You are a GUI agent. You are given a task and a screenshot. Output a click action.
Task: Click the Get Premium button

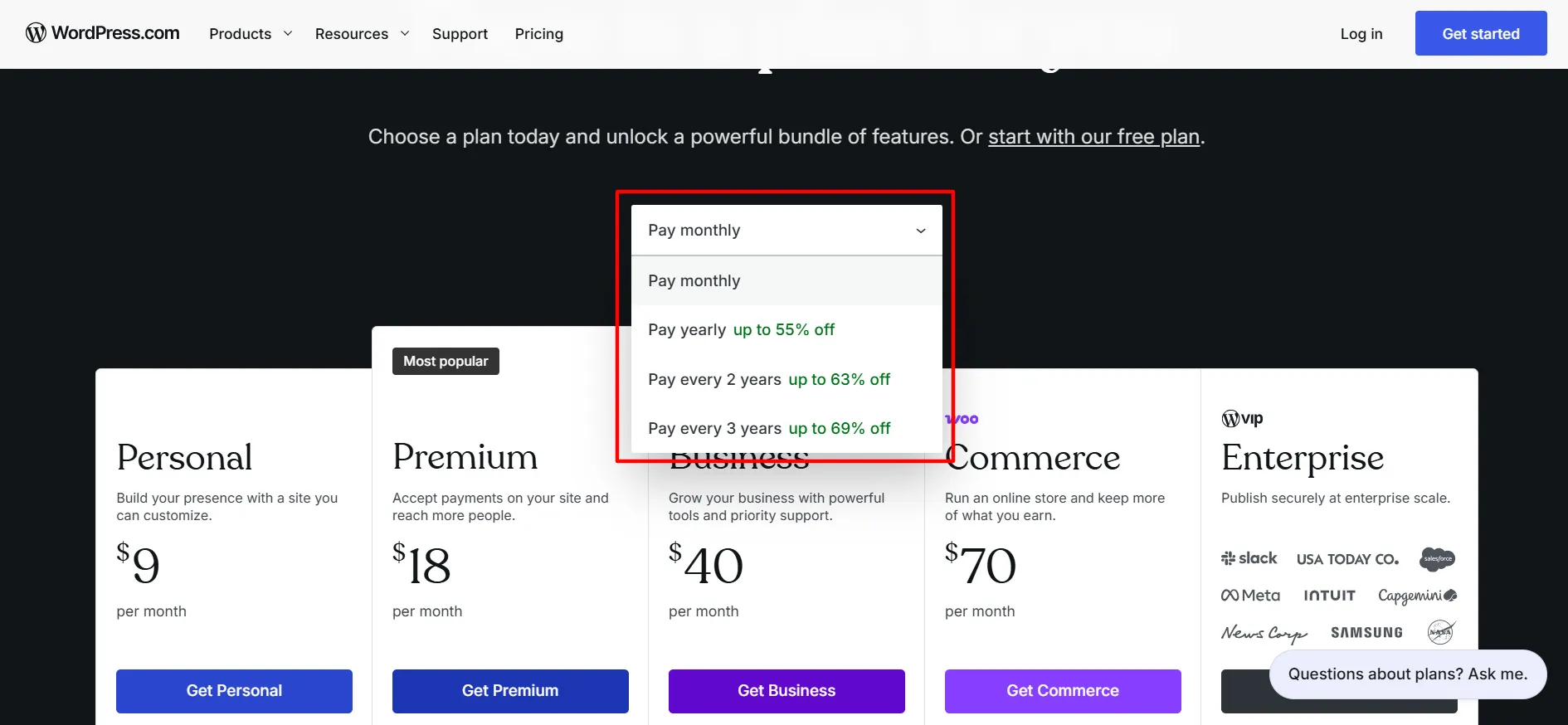(x=510, y=691)
